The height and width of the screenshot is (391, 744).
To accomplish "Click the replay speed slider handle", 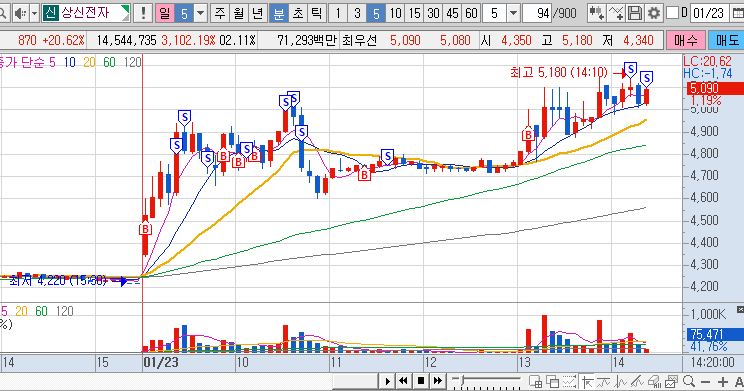I will (463, 380).
